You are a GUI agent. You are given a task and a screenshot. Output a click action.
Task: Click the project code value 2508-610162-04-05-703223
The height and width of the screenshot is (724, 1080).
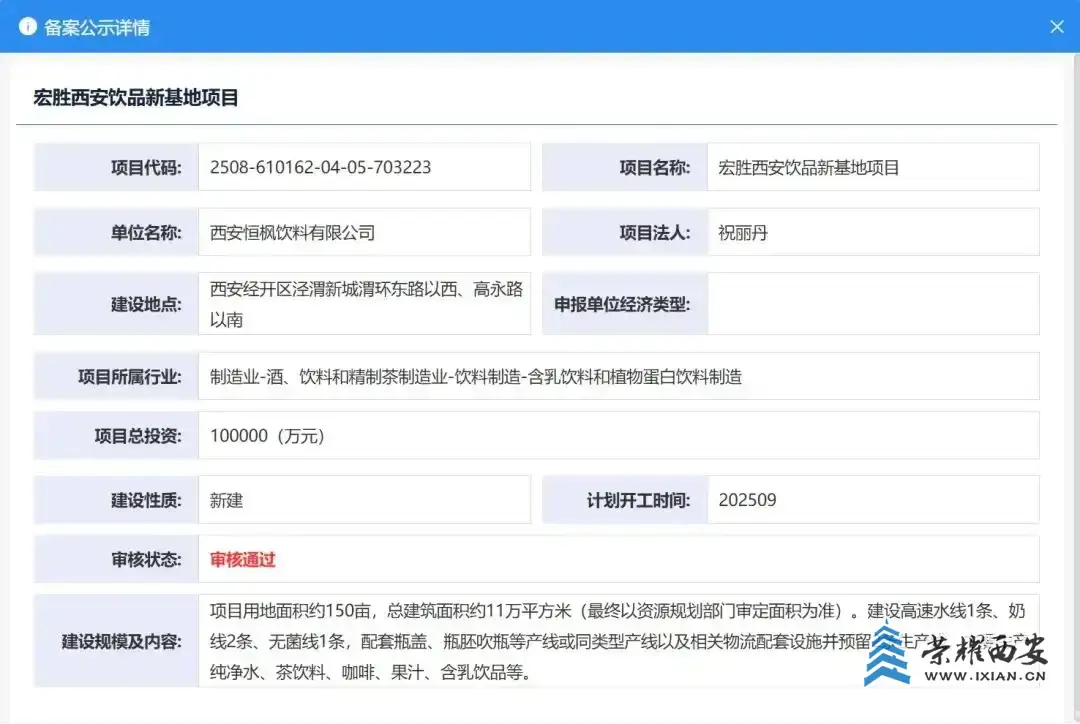pyautogui.click(x=320, y=167)
